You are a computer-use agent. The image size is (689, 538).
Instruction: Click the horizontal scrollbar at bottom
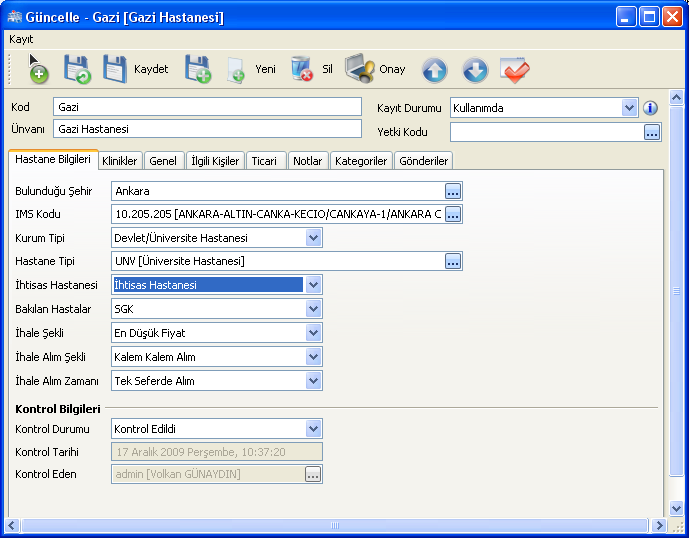[x=335, y=525]
